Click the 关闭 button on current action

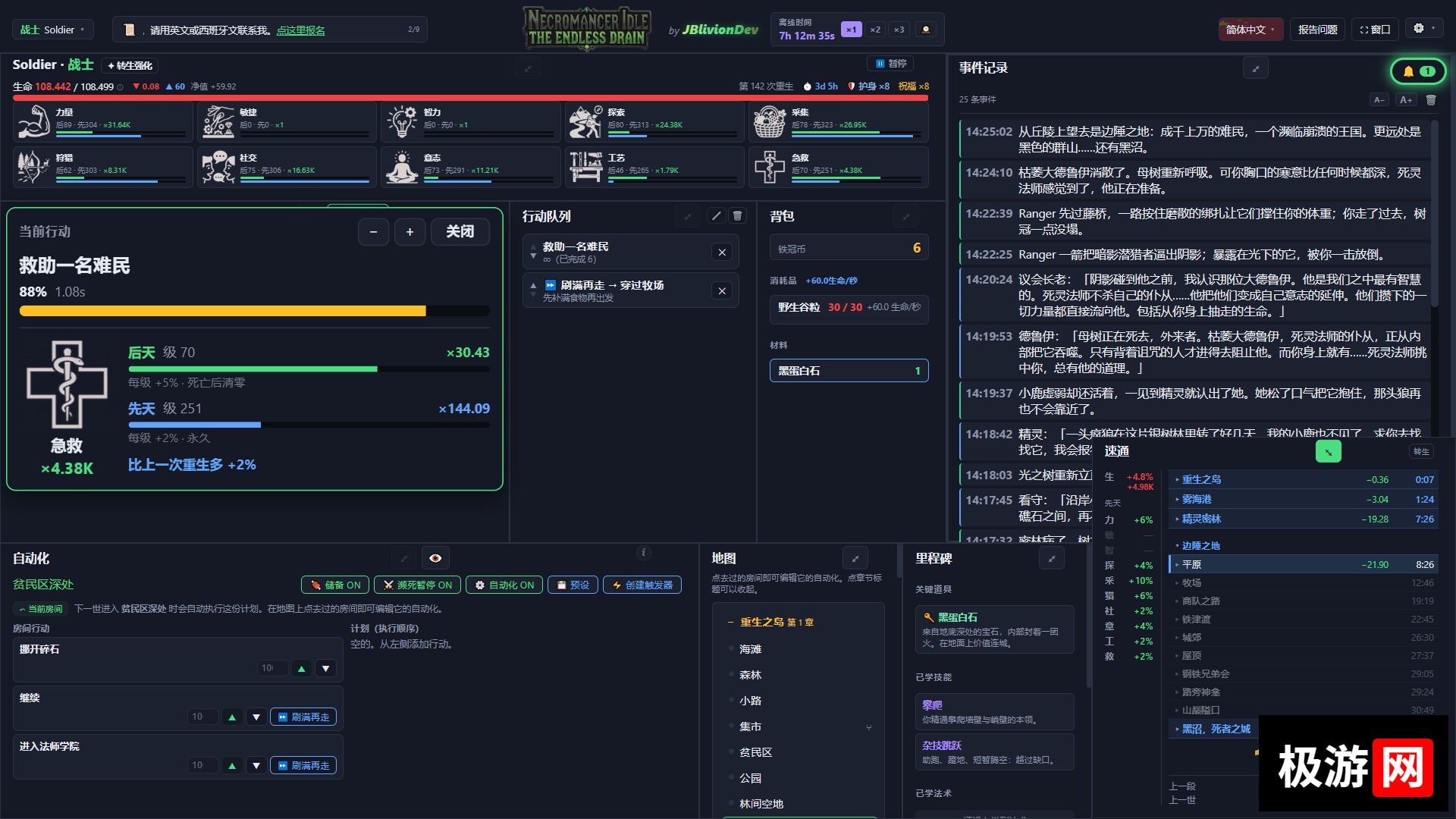coord(460,231)
